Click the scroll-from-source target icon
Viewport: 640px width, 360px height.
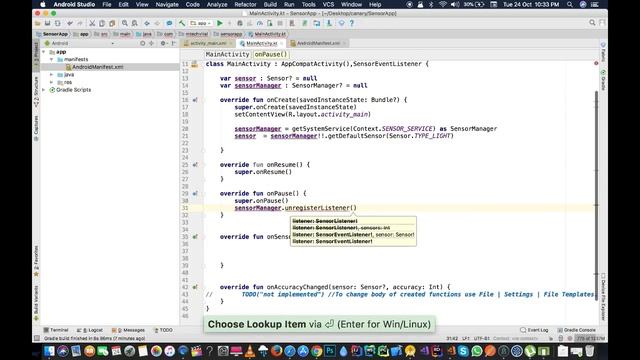[142, 43]
